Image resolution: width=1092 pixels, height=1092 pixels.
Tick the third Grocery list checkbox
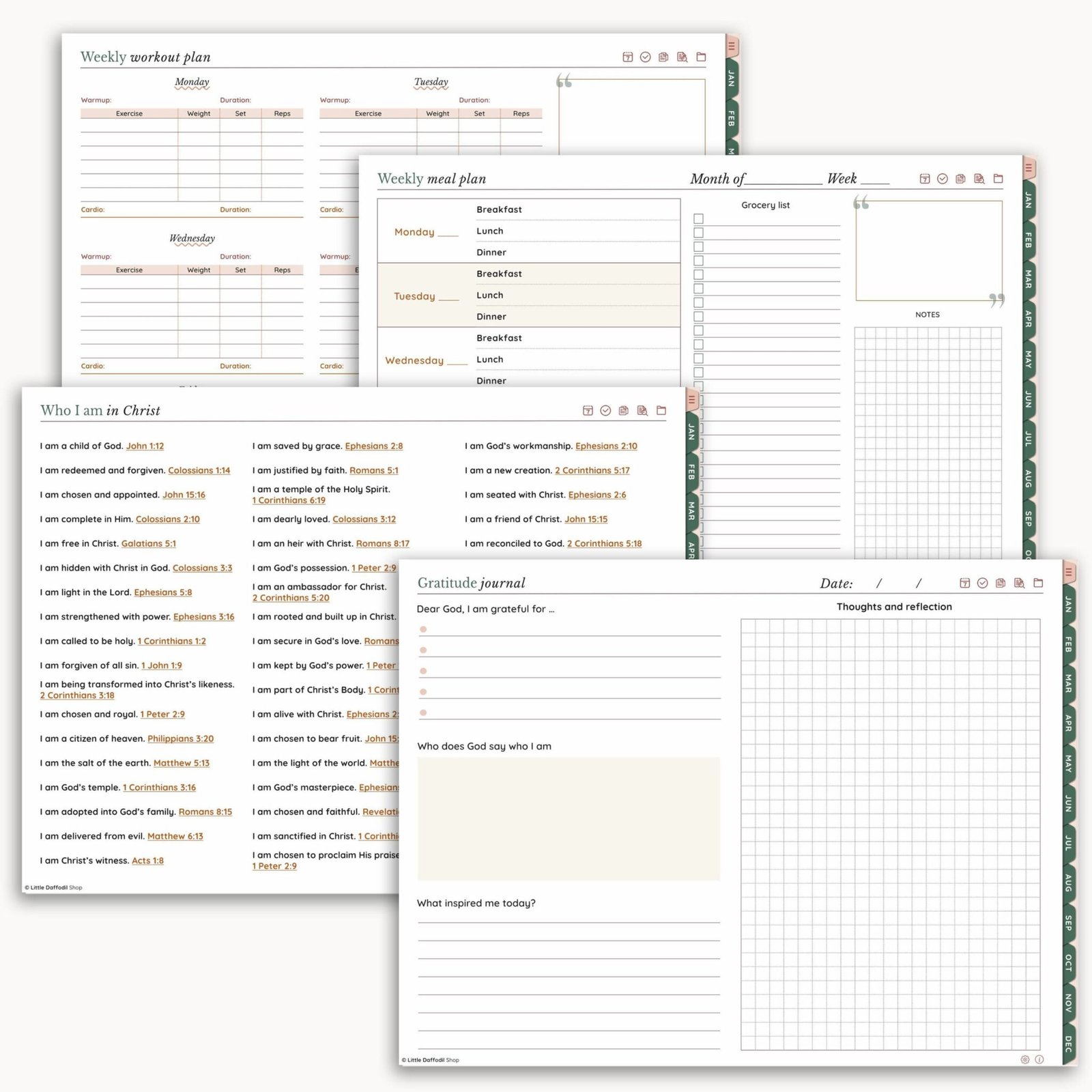pyautogui.click(x=698, y=247)
